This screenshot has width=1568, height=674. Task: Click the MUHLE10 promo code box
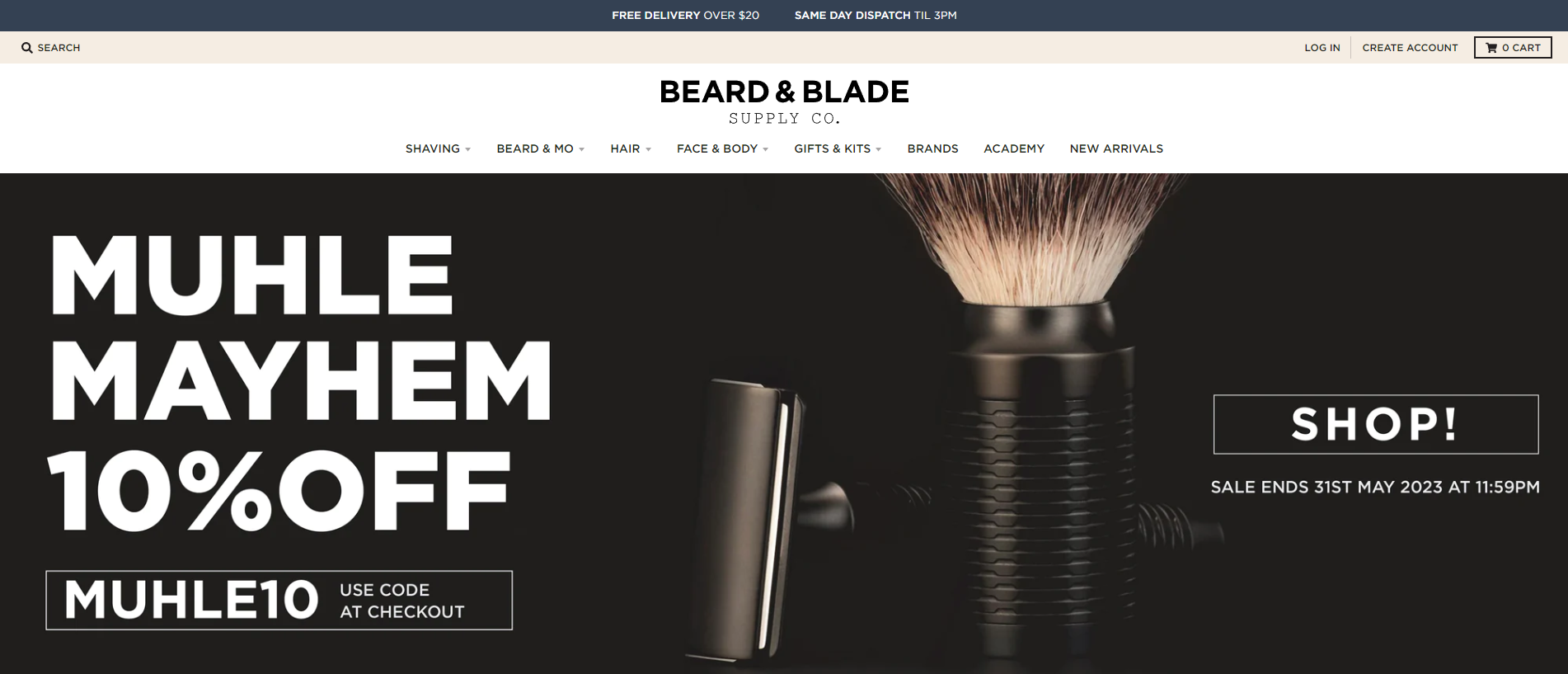coord(279,600)
